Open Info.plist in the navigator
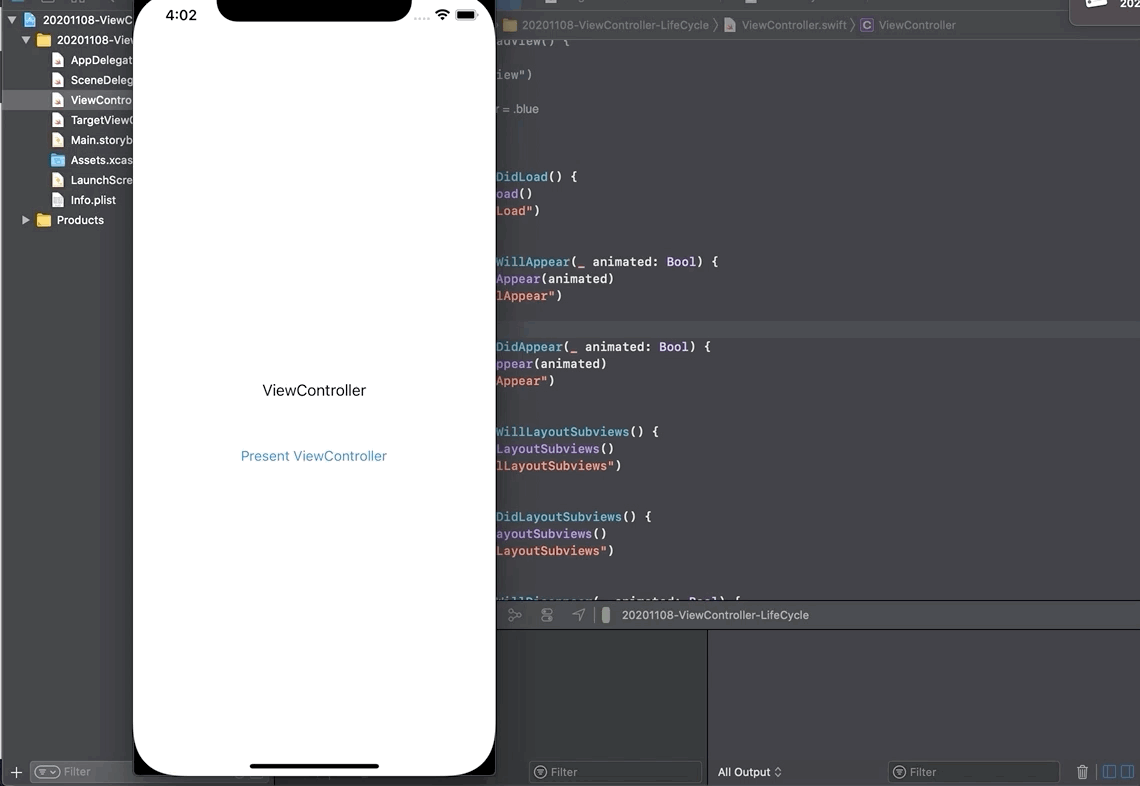This screenshot has width=1140, height=786. [x=93, y=200]
